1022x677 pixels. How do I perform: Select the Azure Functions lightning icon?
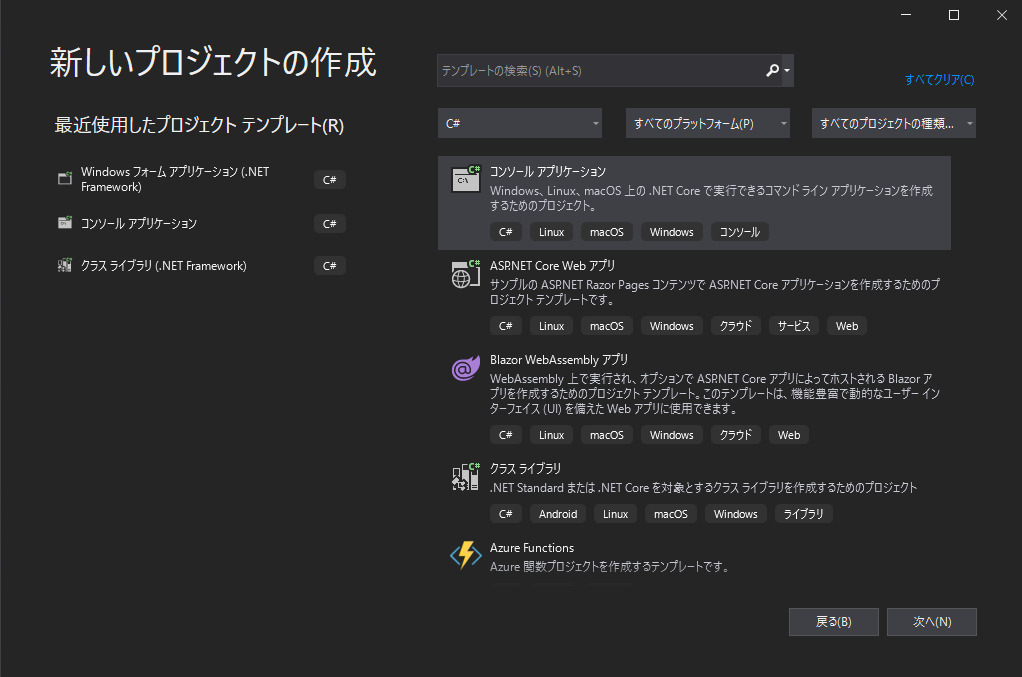465,556
